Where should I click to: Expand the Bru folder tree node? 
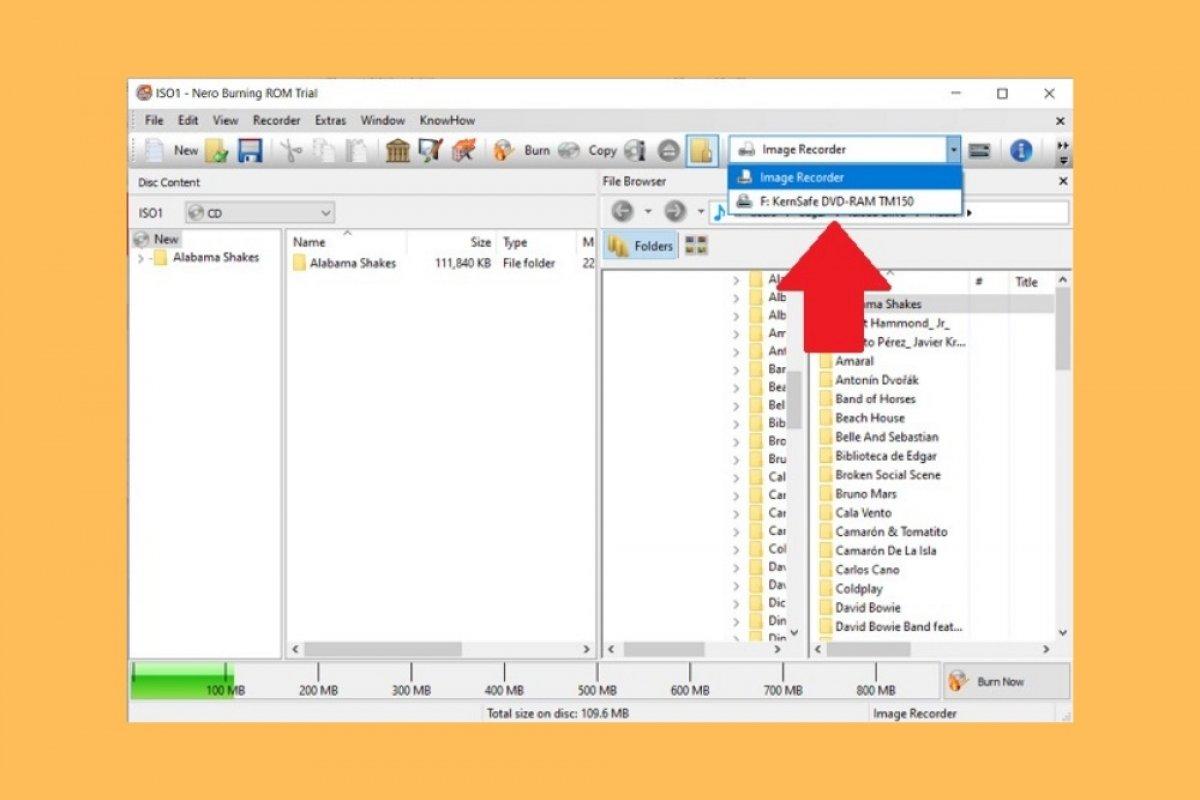[x=737, y=460]
